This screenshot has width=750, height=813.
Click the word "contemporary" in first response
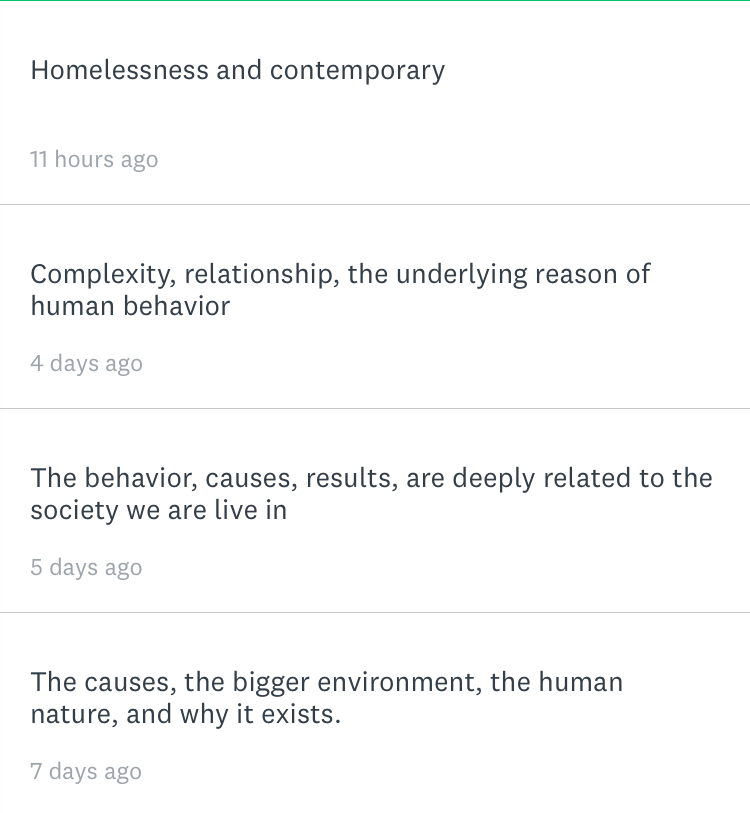pos(357,71)
